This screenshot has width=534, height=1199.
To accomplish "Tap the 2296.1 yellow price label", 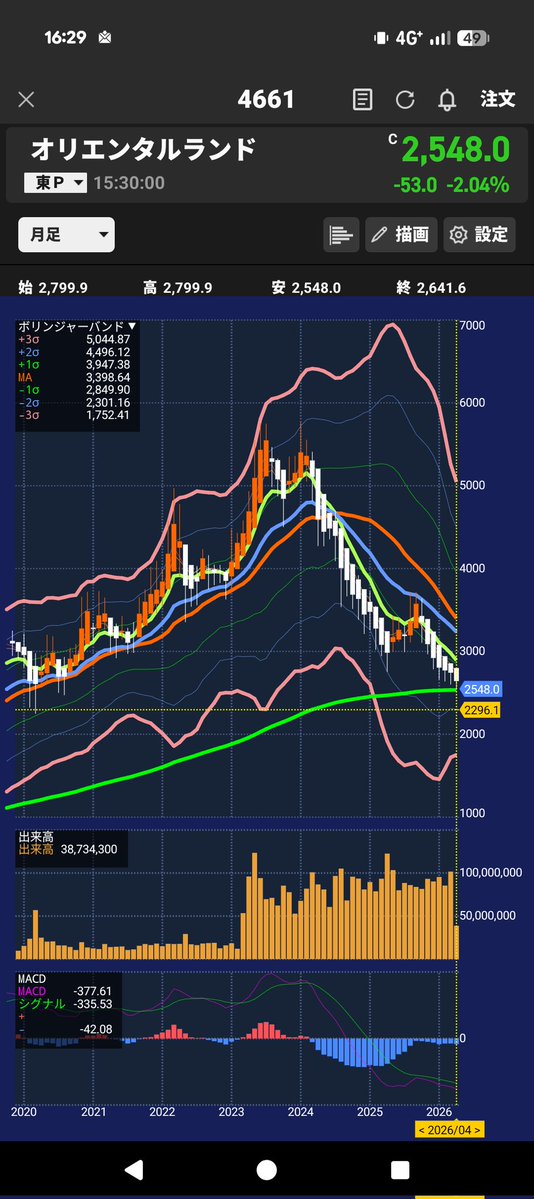I will tap(481, 710).
